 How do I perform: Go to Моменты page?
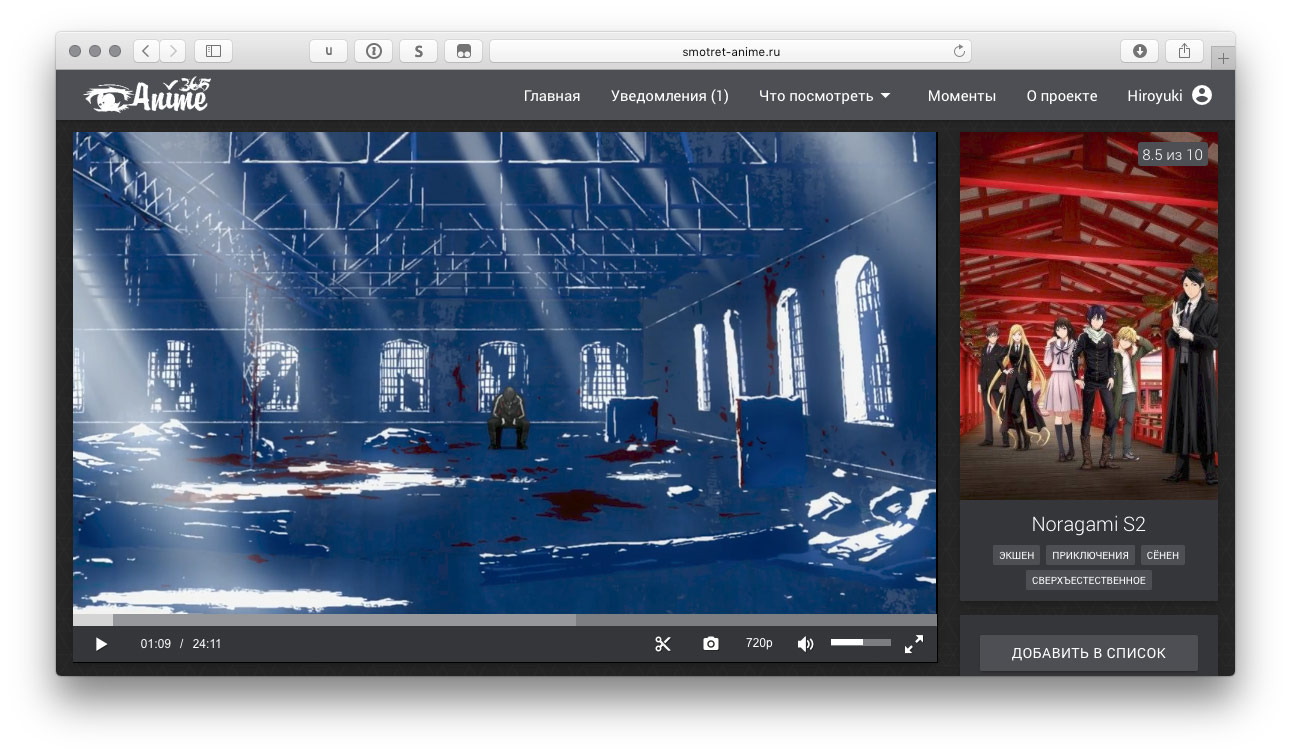coord(961,96)
